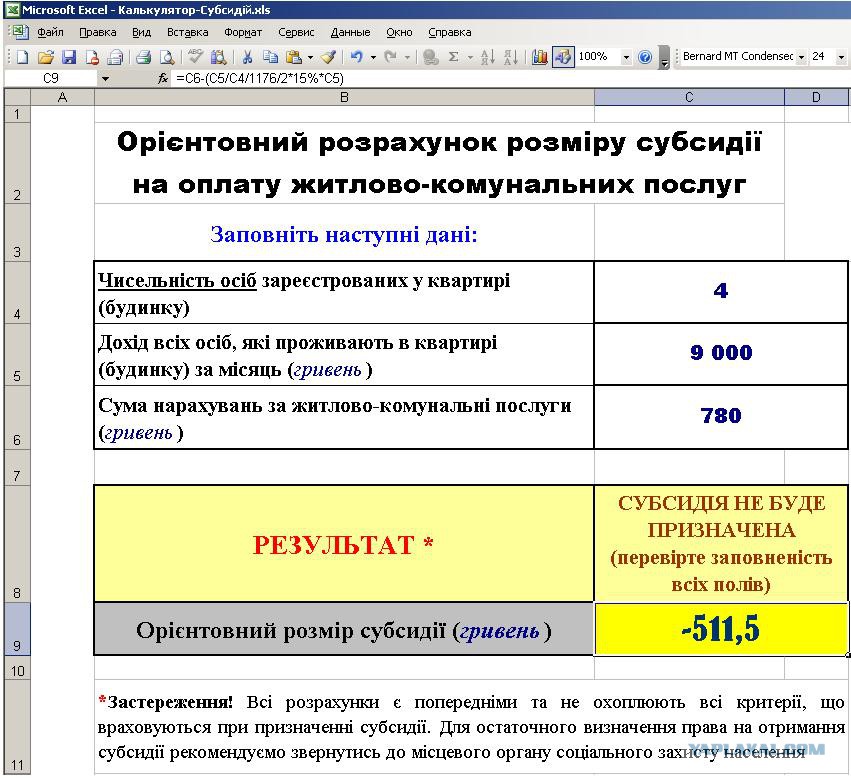Open the font name dropdown

(x=801, y=57)
